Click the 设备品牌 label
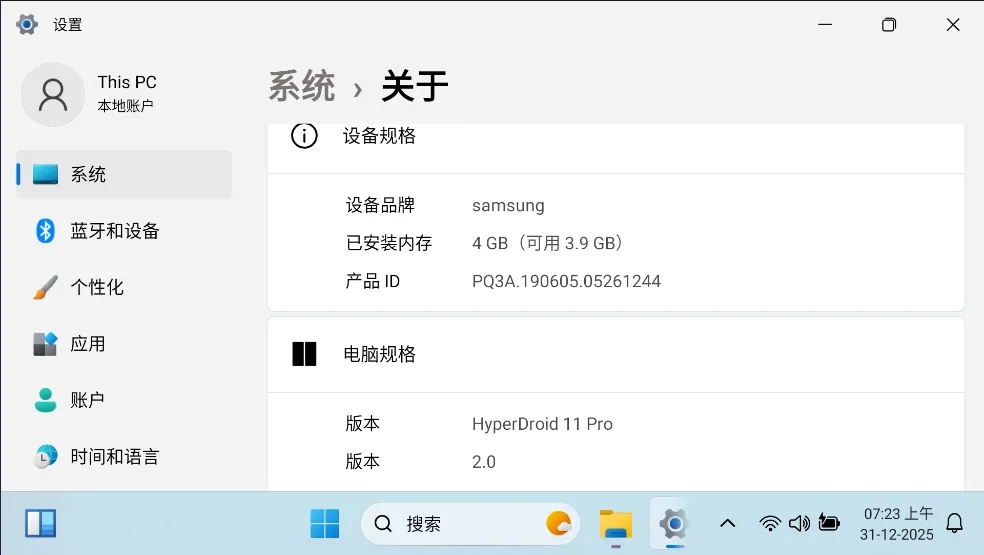 click(380, 205)
